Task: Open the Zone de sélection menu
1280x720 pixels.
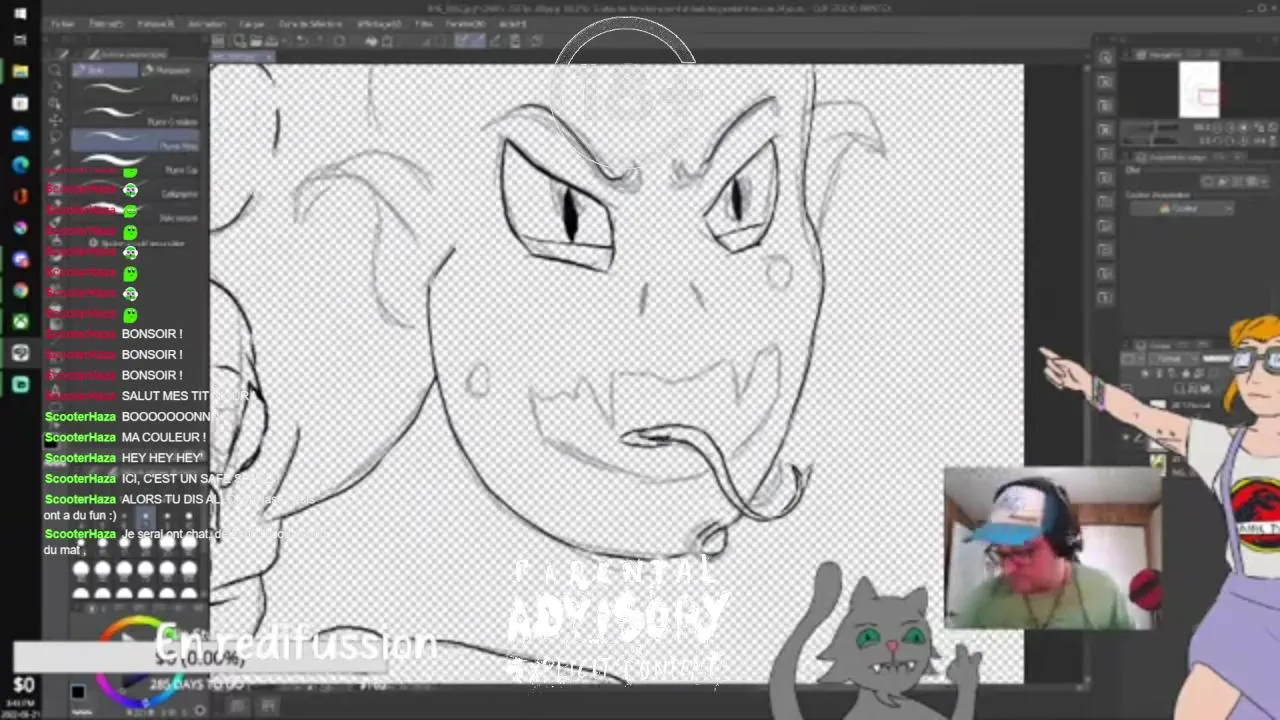Action: point(310,23)
